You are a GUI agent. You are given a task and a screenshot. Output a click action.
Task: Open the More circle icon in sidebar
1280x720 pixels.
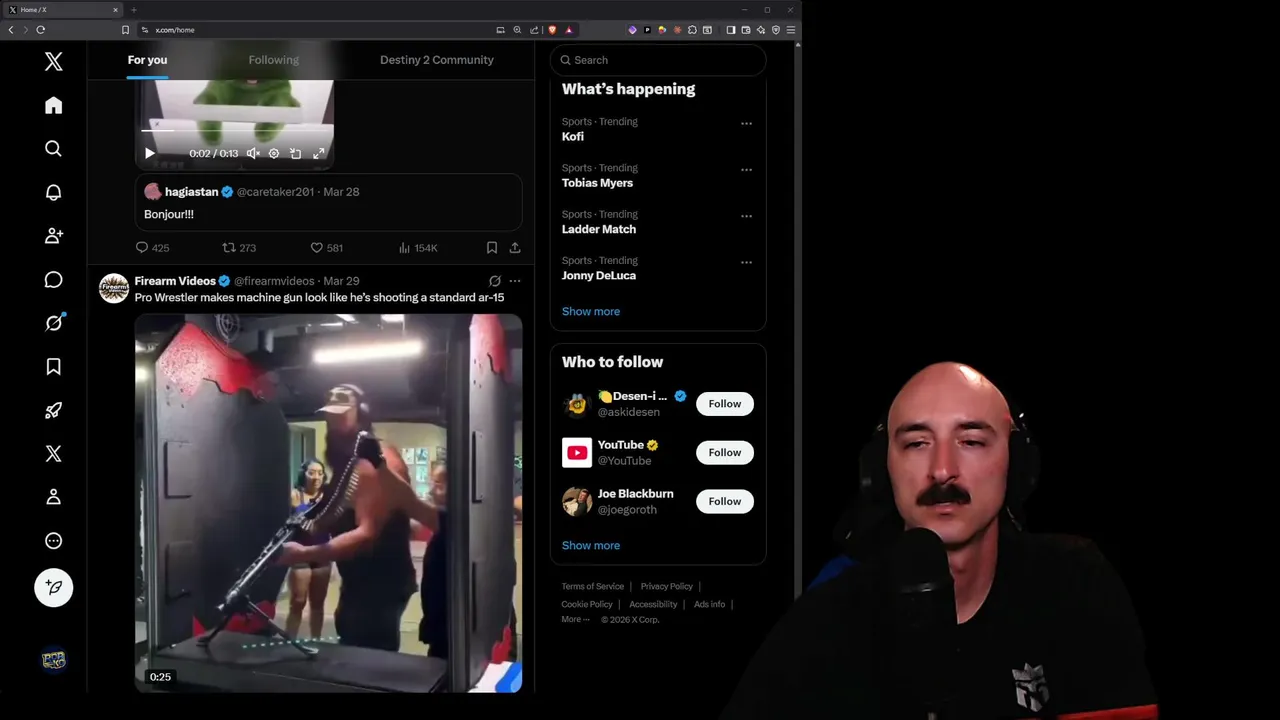54,541
